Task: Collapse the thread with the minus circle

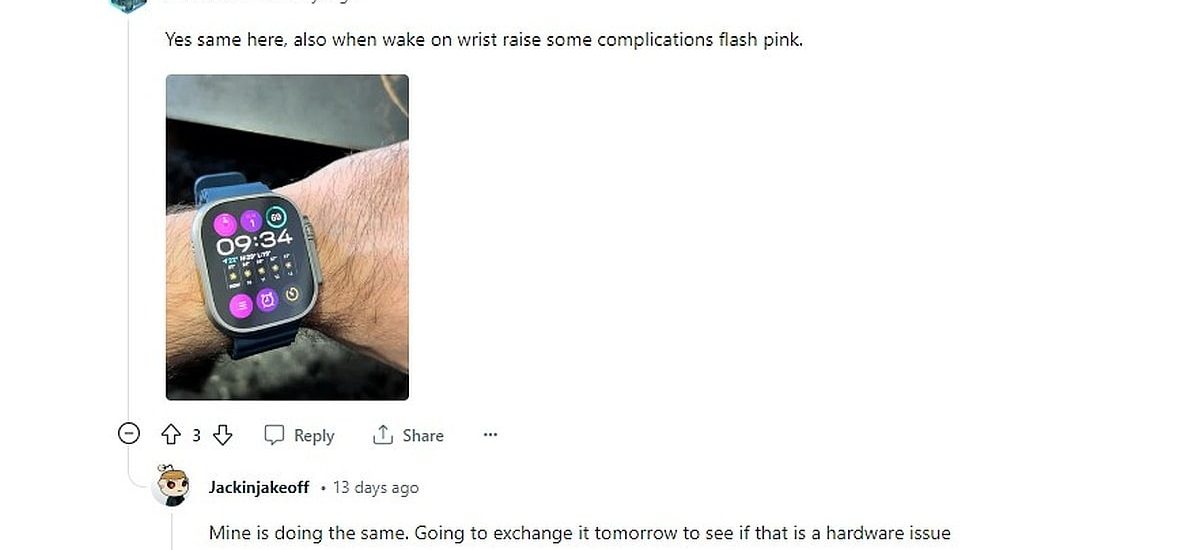Action: (x=128, y=434)
